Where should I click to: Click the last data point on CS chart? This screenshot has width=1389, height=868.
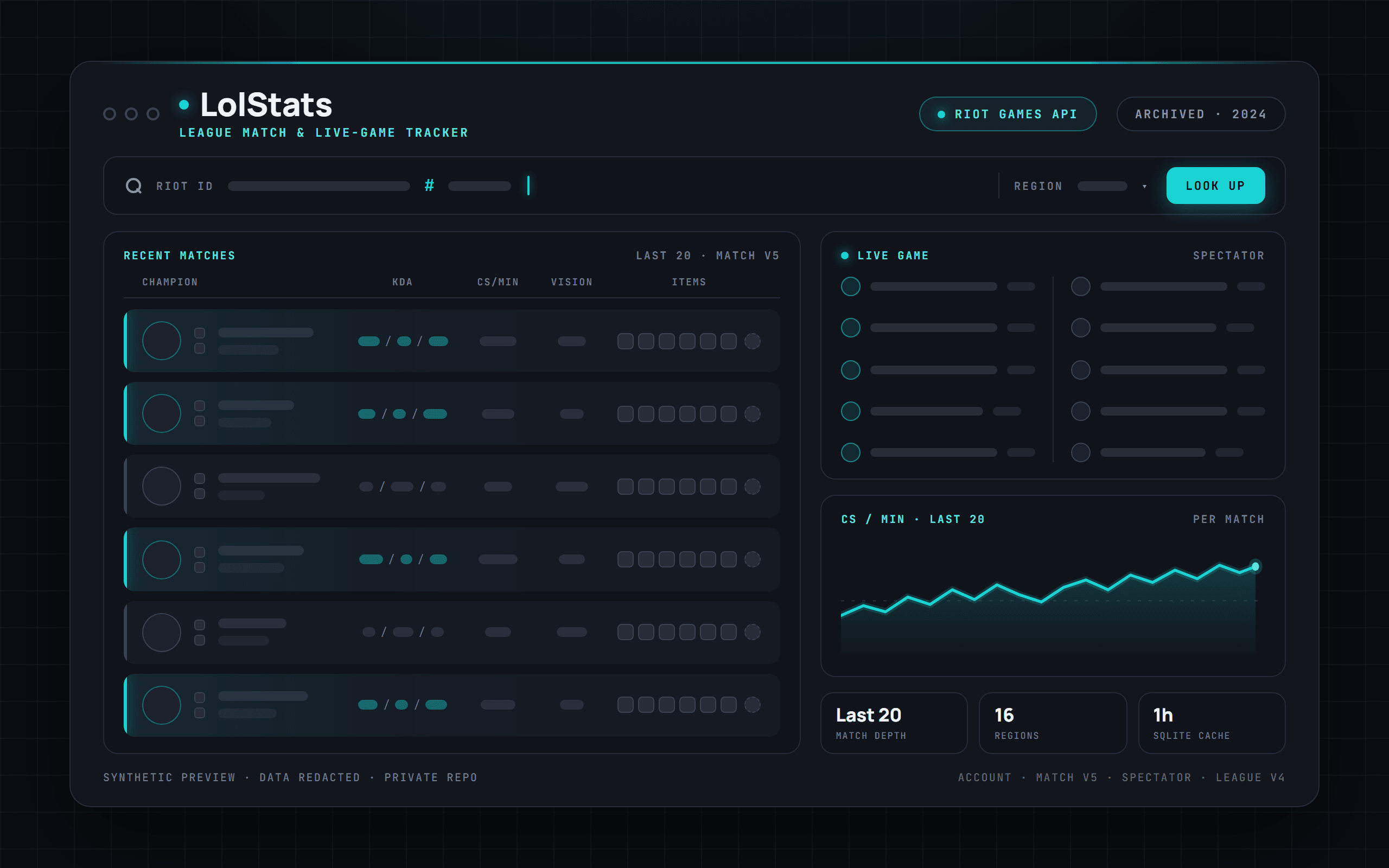(1256, 566)
